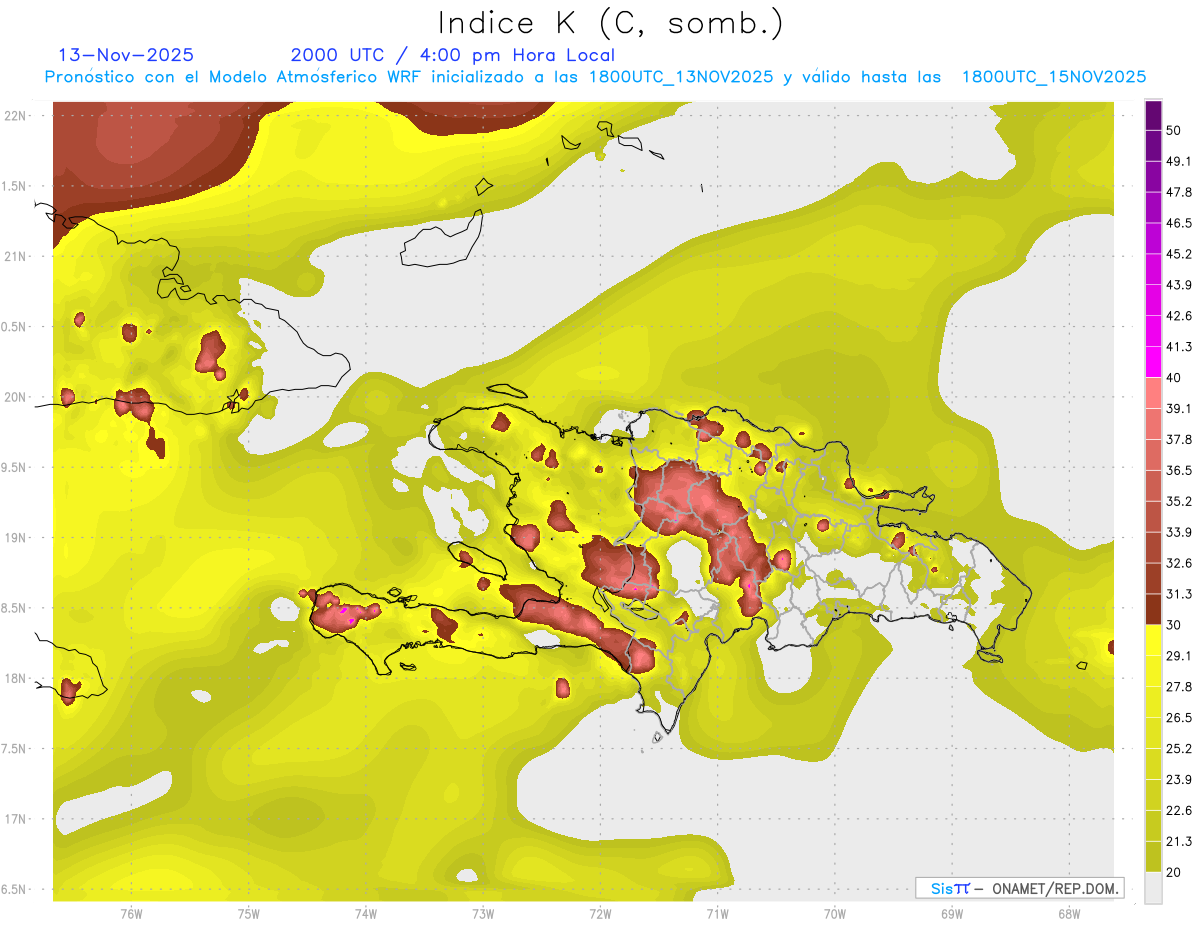Click the legend value '25.2'
The image size is (1200, 927).
click(1179, 749)
